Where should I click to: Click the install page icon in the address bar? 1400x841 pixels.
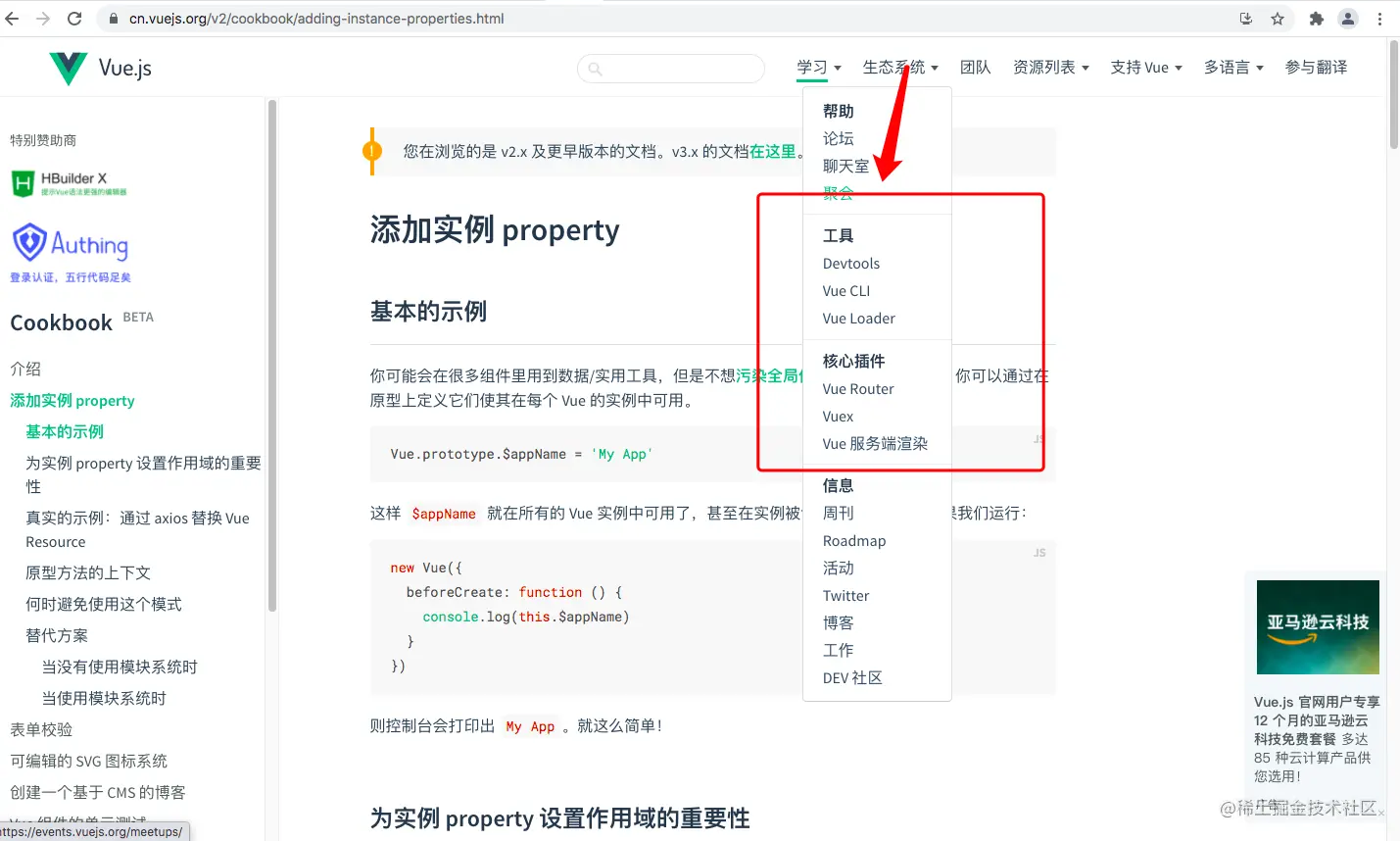(1246, 19)
